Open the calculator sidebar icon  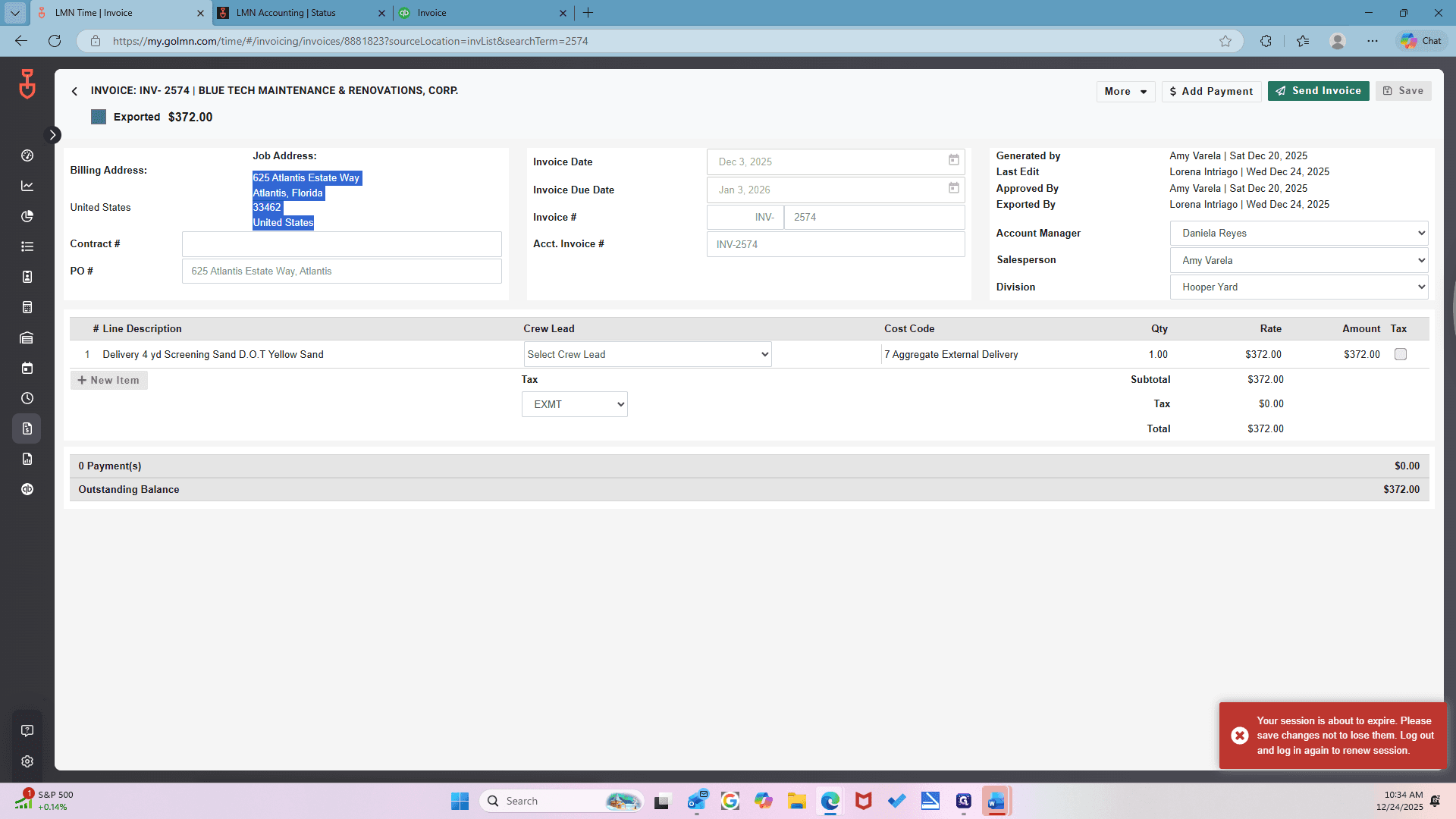(27, 307)
